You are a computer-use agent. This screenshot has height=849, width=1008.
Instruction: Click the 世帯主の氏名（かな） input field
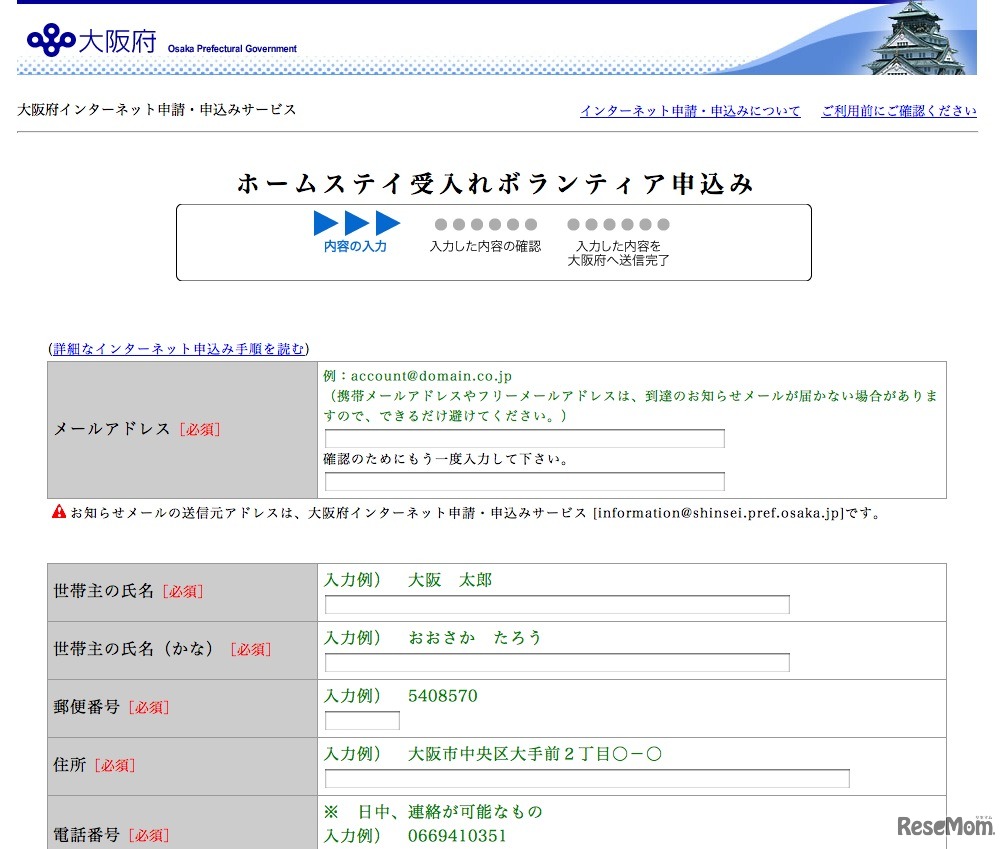tap(557, 662)
